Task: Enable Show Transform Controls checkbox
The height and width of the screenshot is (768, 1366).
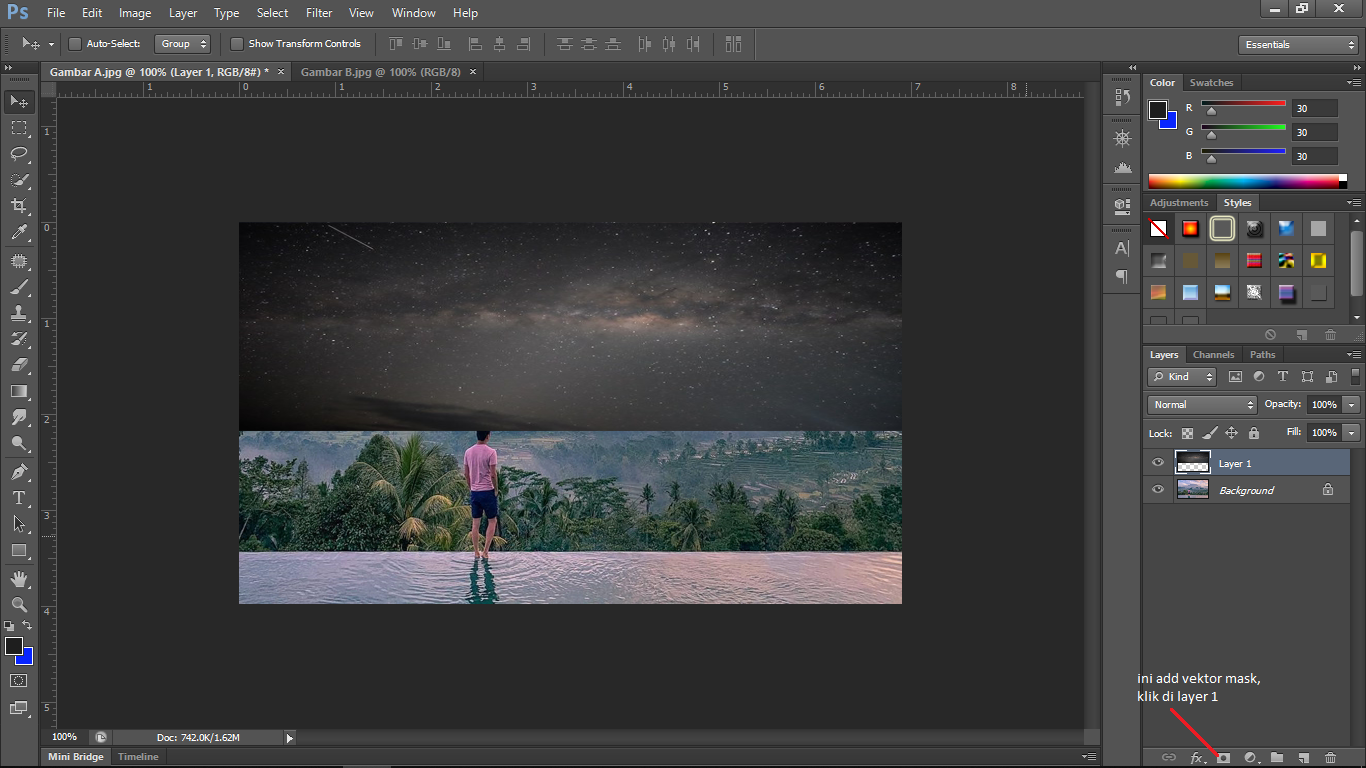Action: tap(237, 44)
